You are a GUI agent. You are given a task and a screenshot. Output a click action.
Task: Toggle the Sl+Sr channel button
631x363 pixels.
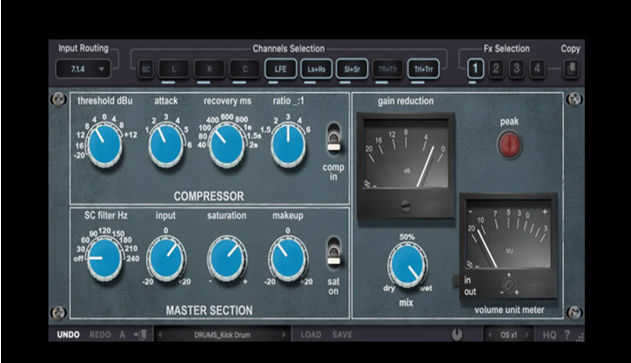[352, 69]
